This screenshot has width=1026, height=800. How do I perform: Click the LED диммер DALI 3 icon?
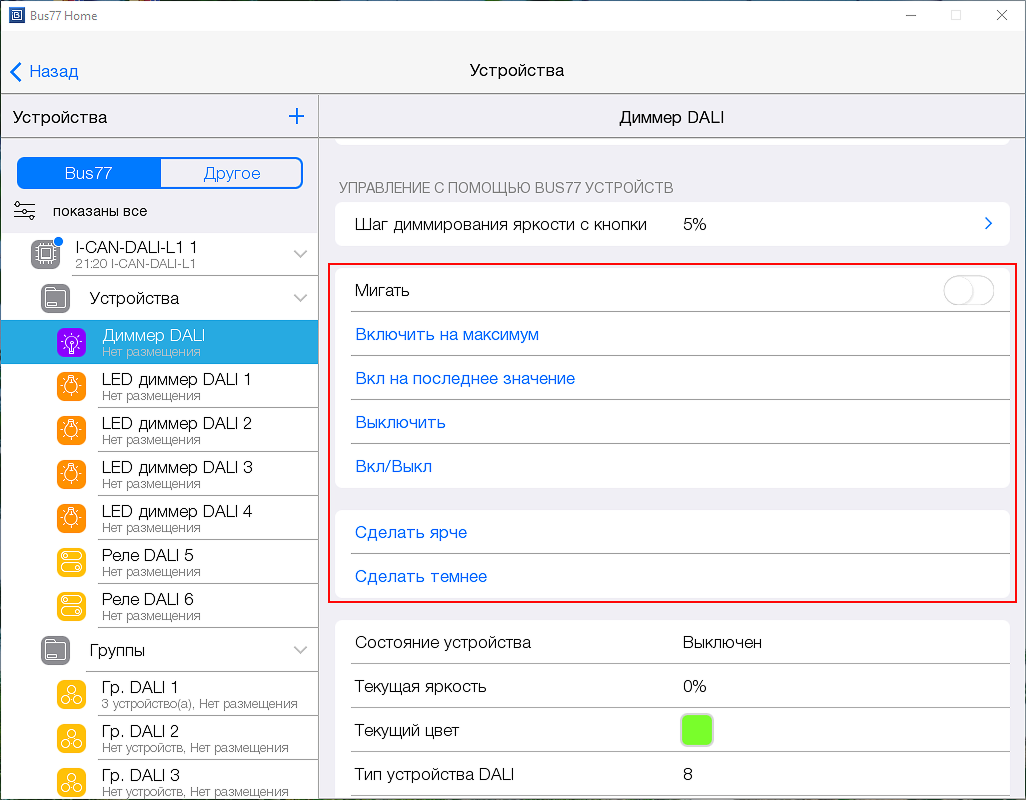click(x=71, y=474)
